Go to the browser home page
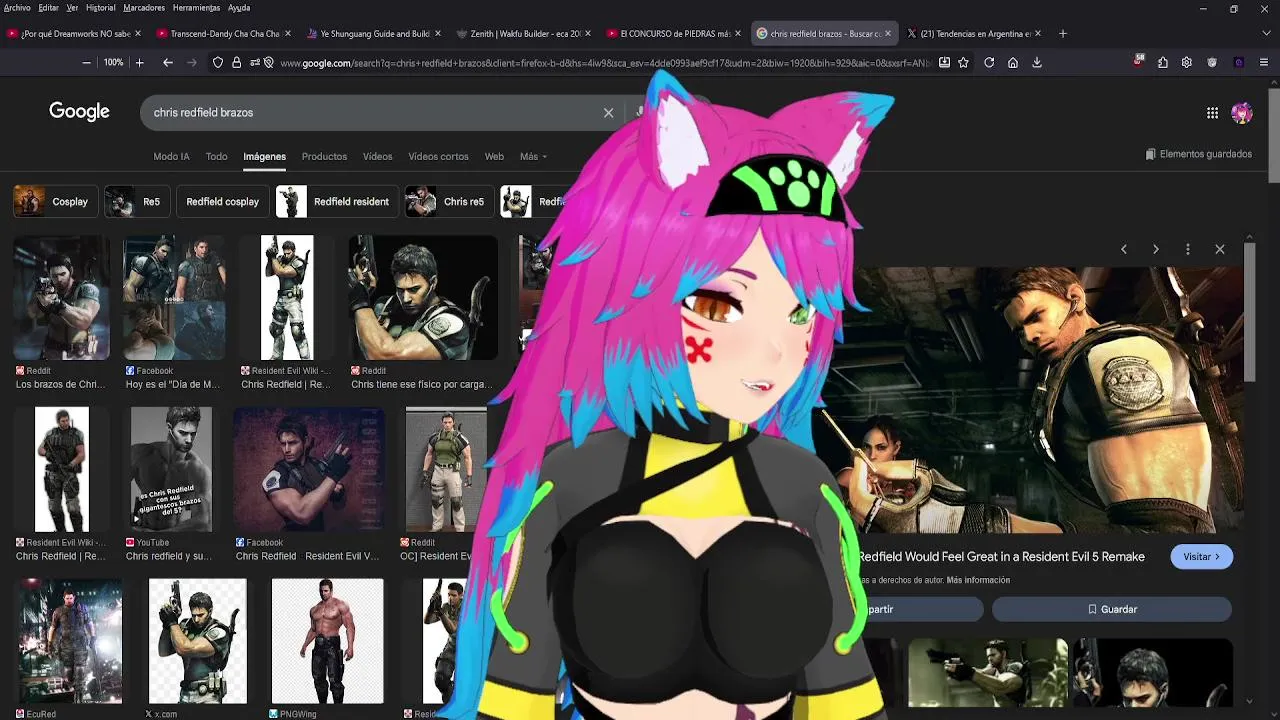The width and height of the screenshot is (1280, 720). pos(1013,62)
